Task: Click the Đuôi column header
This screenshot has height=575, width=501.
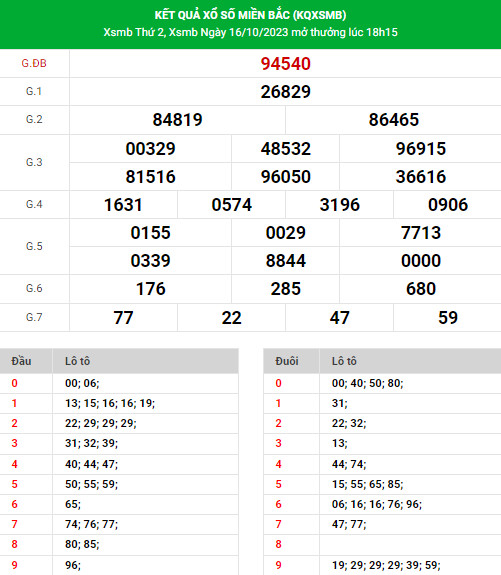Action: click(x=287, y=361)
